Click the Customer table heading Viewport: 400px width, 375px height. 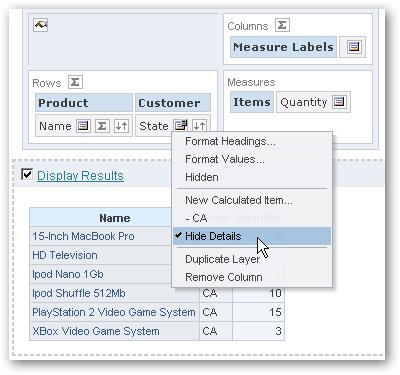tap(173, 103)
